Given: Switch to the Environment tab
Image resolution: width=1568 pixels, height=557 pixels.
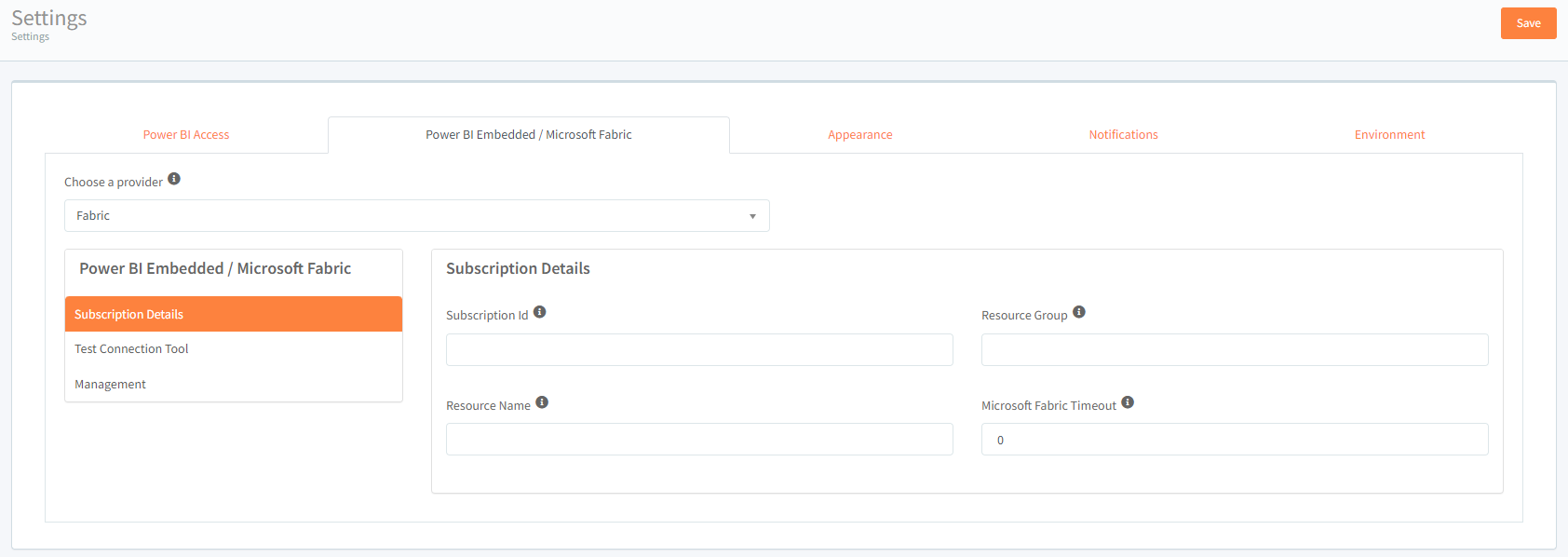Looking at the screenshot, I should tap(1389, 135).
